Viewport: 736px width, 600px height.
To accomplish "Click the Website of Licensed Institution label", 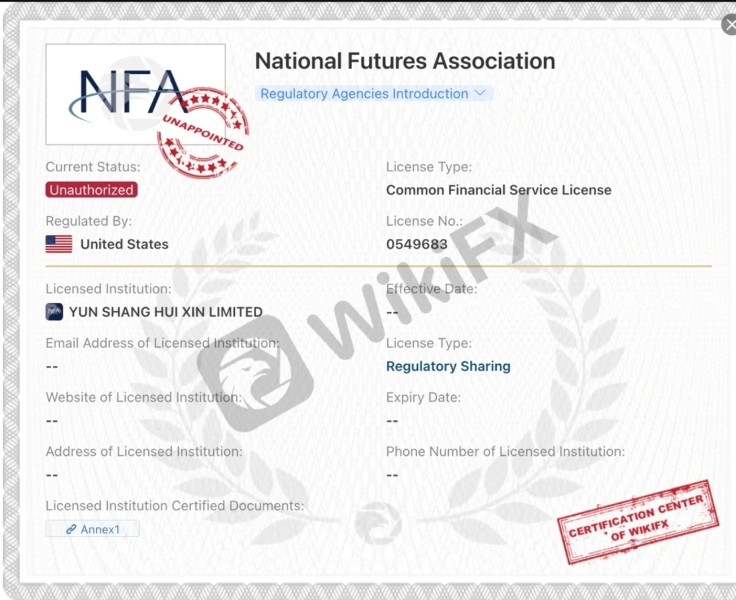I will pyautogui.click(x=144, y=397).
